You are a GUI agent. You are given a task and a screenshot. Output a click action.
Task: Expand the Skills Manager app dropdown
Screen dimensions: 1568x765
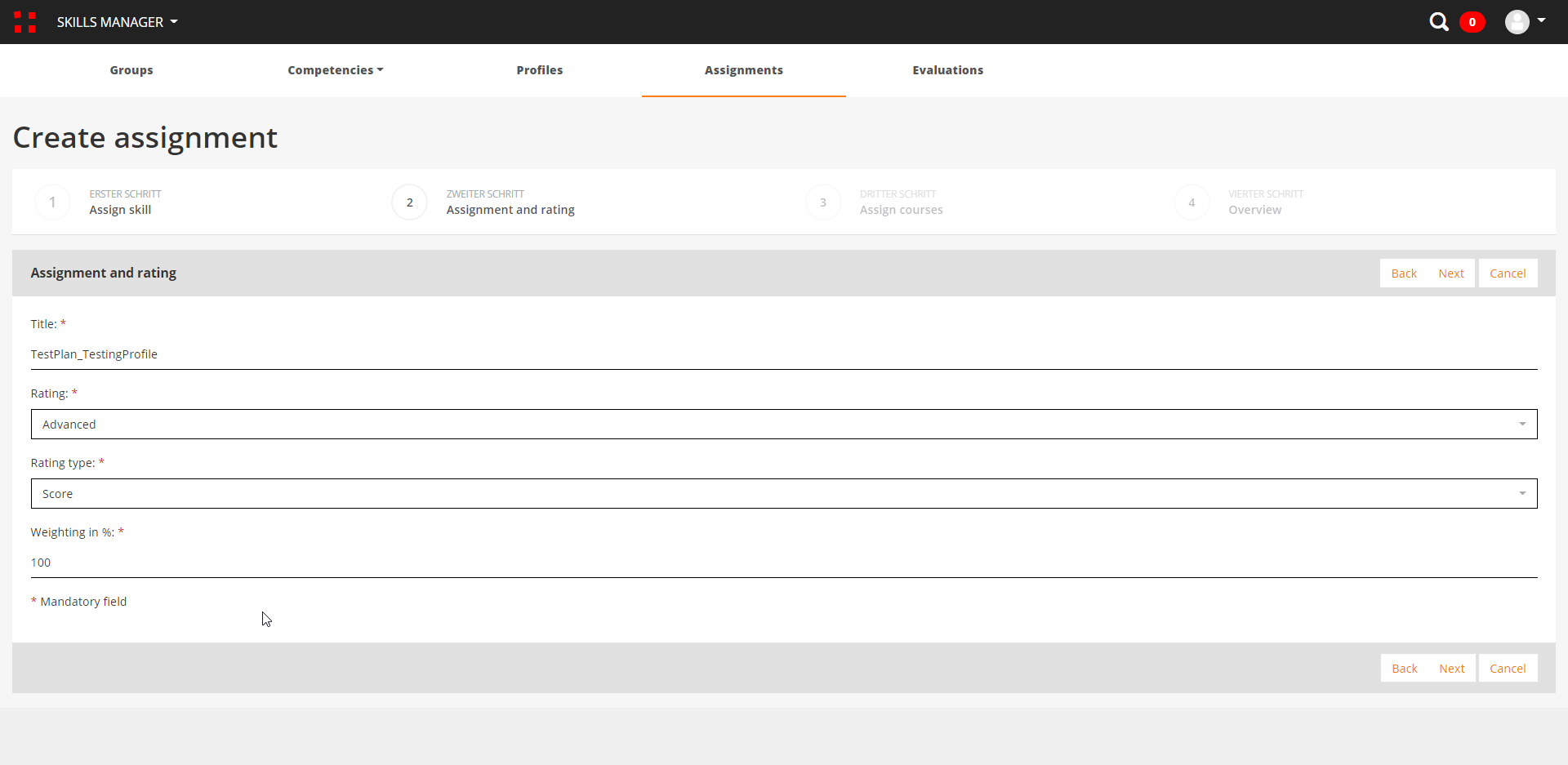pyautogui.click(x=117, y=22)
